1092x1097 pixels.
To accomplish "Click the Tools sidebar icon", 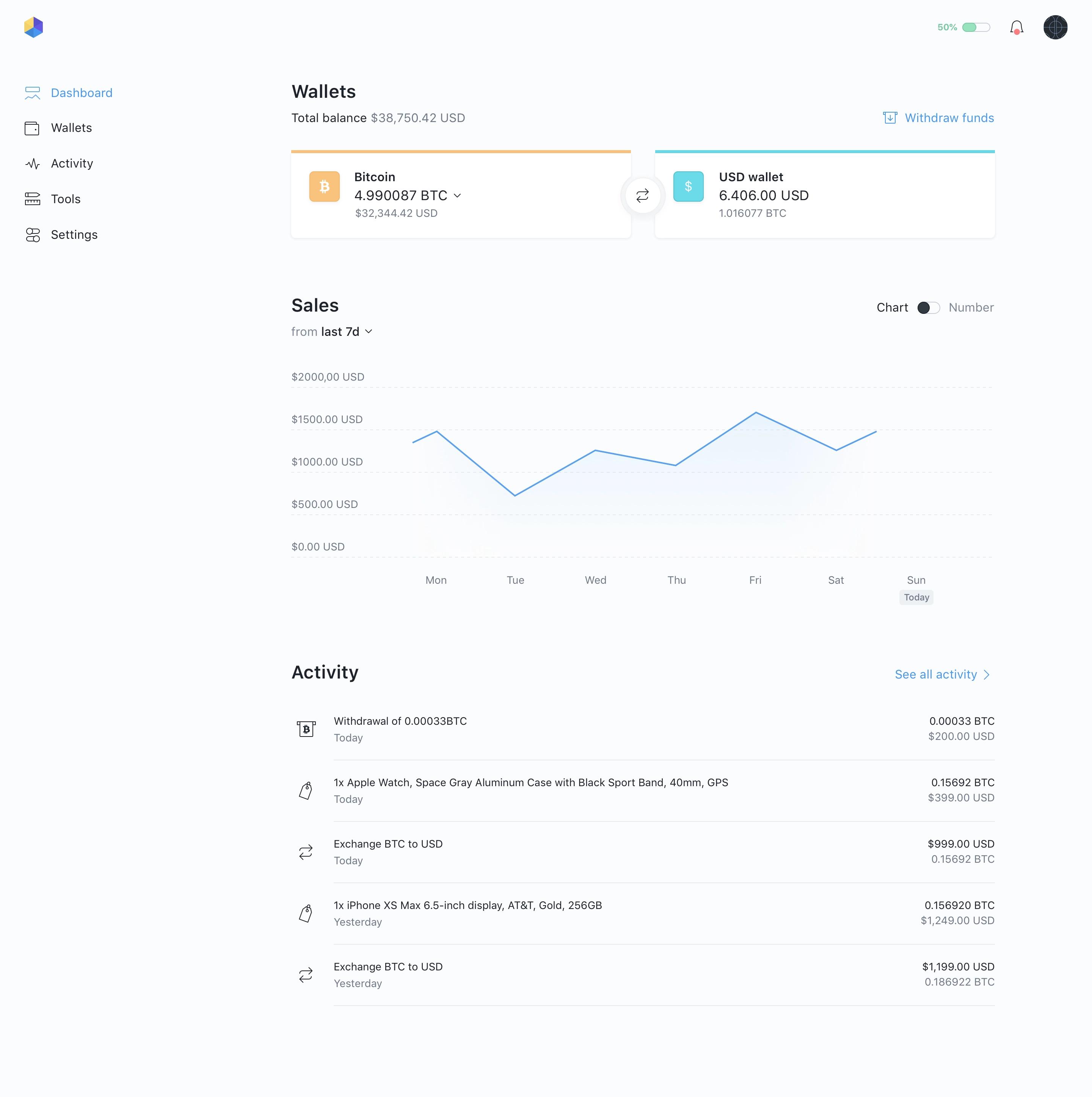I will pos(32,199).
